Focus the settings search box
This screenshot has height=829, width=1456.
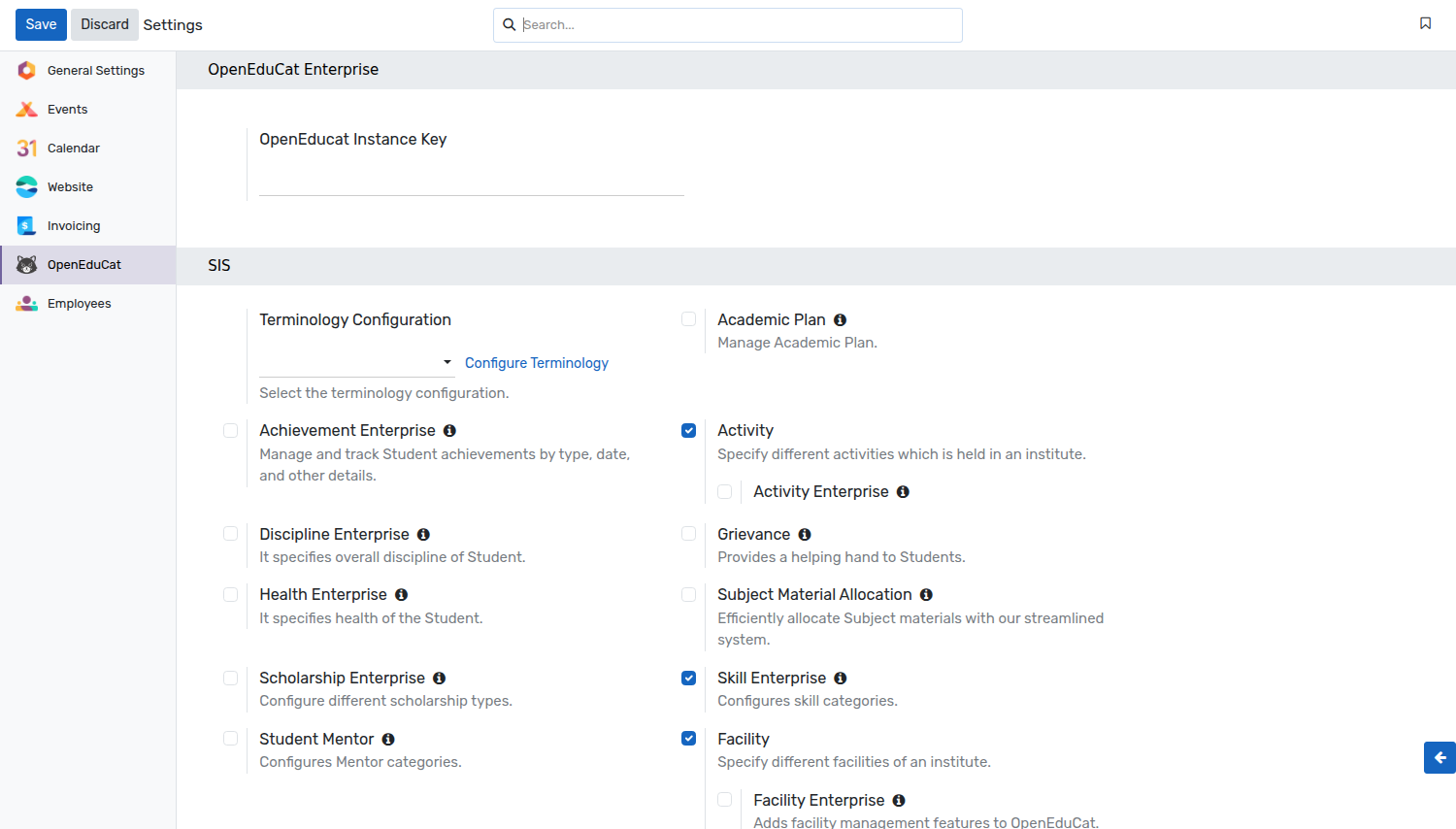click(728, 25)
